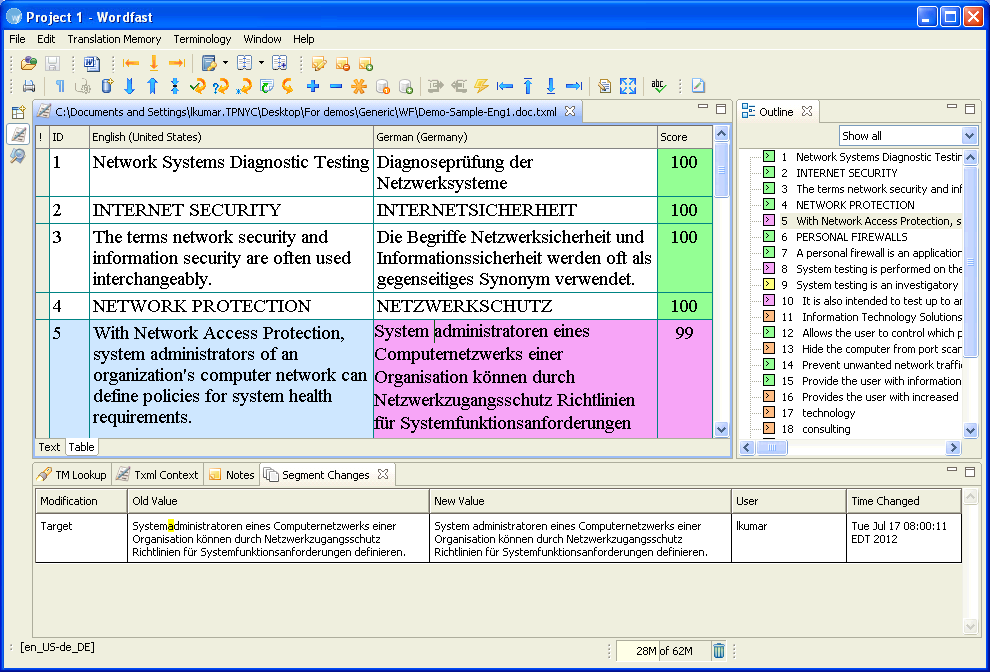Toggle the paragraph mark (pilcrow) icon

60,87
